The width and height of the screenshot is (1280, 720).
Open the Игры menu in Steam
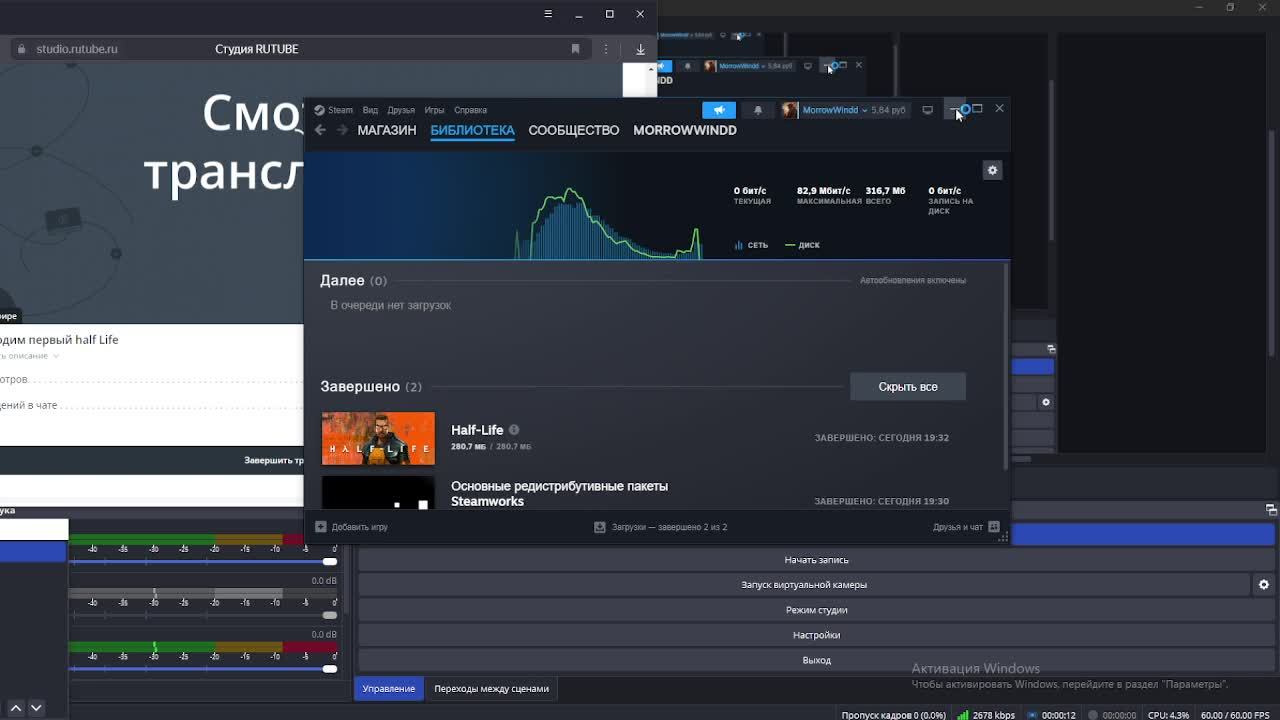point(434,110)
